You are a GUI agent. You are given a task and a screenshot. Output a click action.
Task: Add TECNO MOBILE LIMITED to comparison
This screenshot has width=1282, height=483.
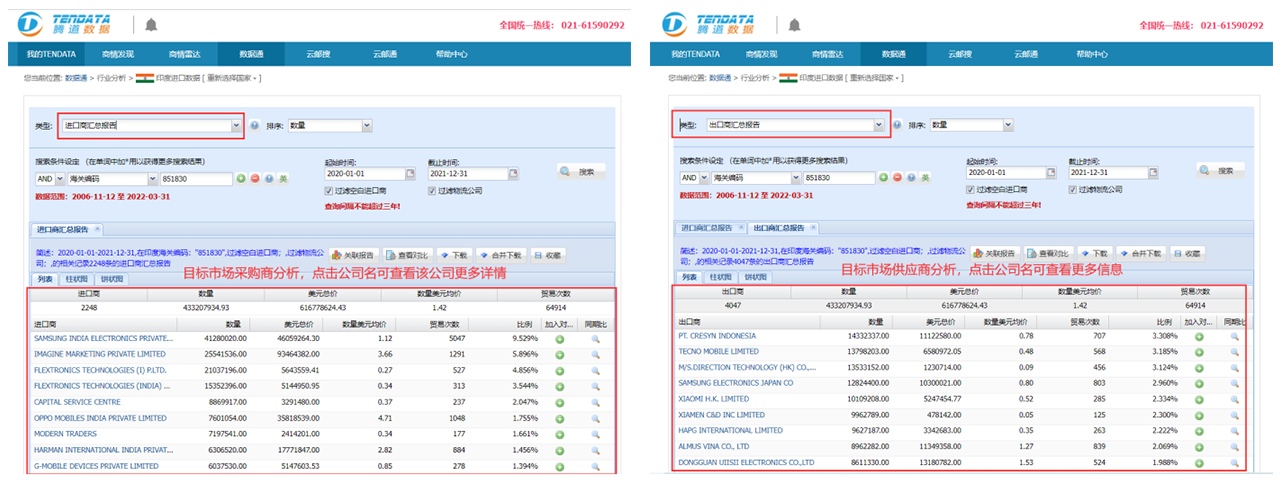[1201, 352]
